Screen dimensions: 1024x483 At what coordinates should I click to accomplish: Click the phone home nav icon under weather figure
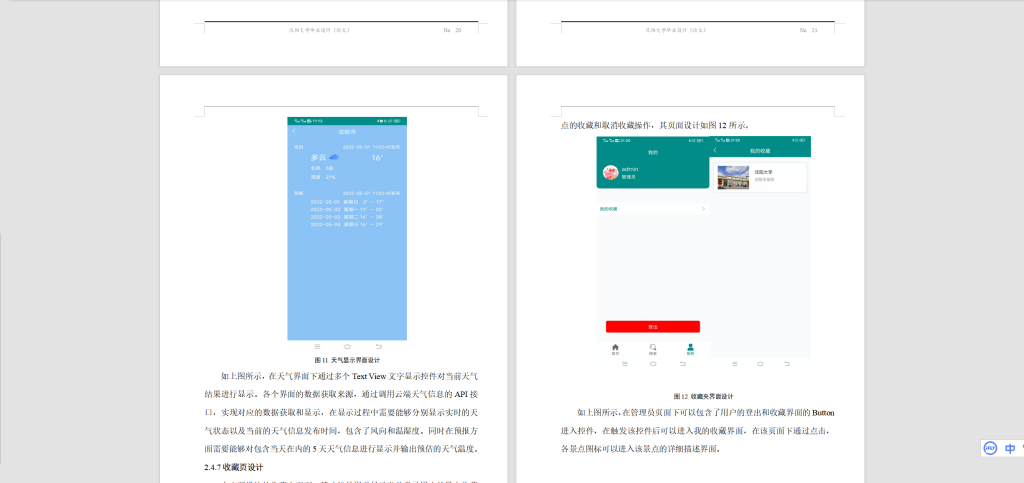tap(347, 347)
